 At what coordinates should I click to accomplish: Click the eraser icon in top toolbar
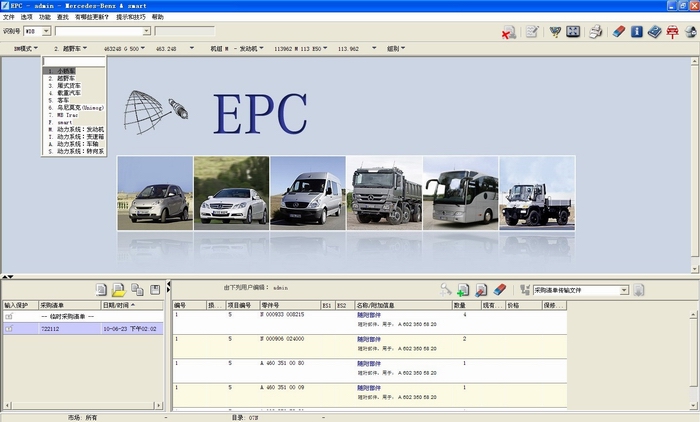click(x=619, y=31)
